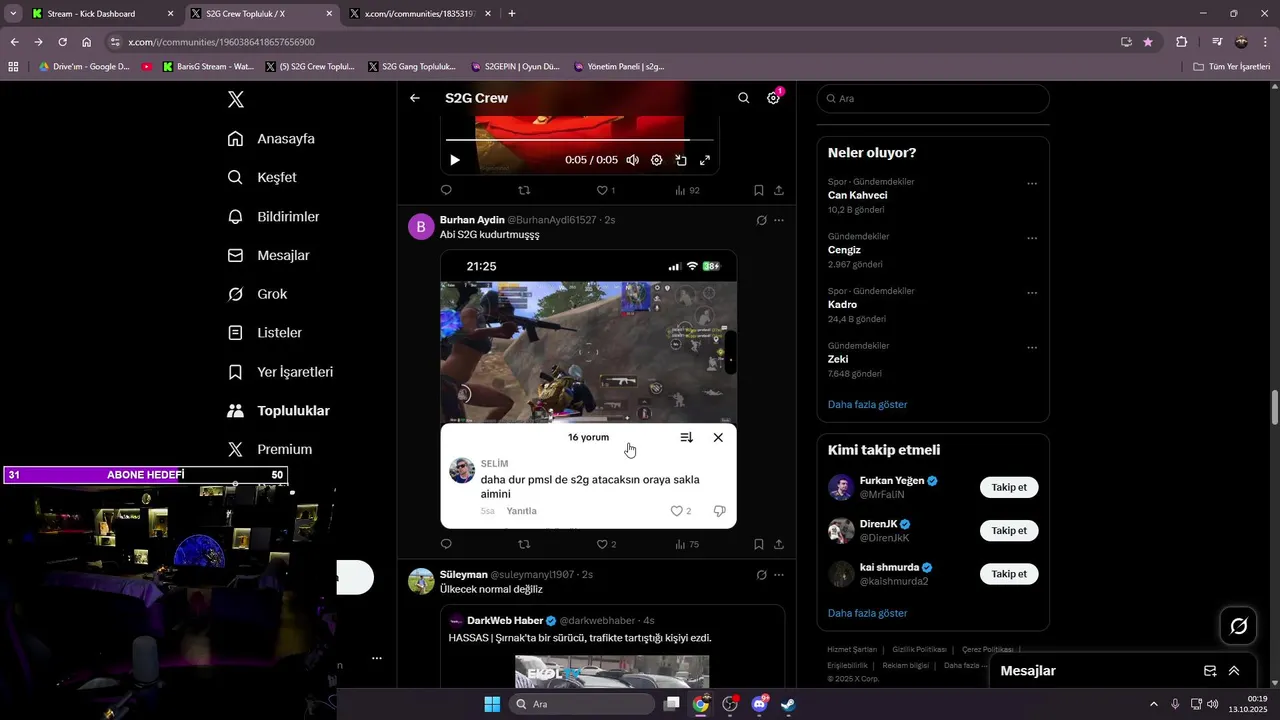This screenshot has height=720, width=1280.
Task: Play the video at the top of the feed
Action: point(455,160)
